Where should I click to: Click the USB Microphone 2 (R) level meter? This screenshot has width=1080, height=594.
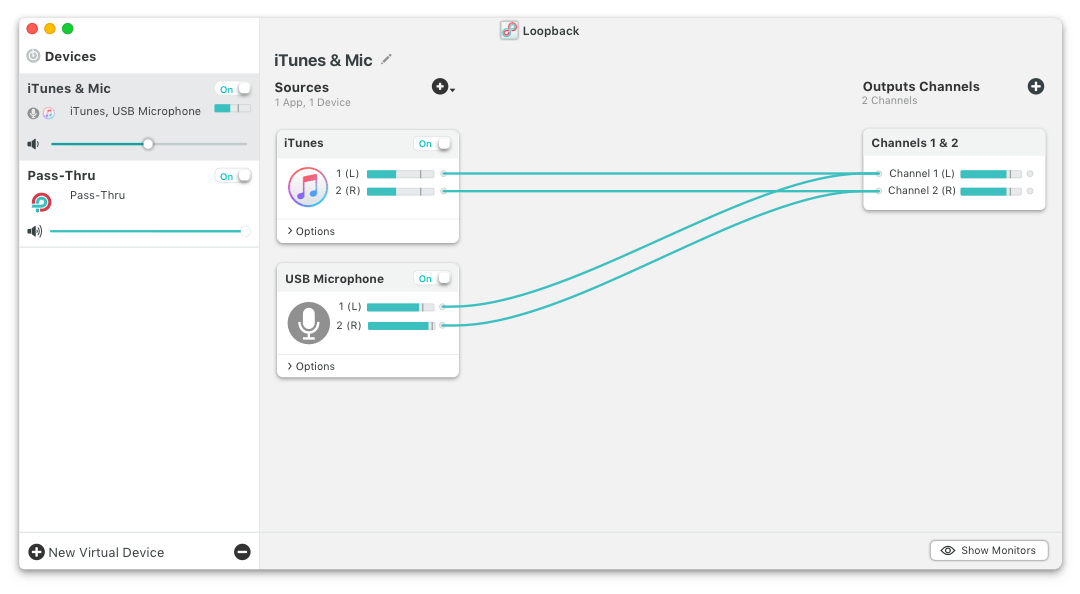(x=401, y=325)
